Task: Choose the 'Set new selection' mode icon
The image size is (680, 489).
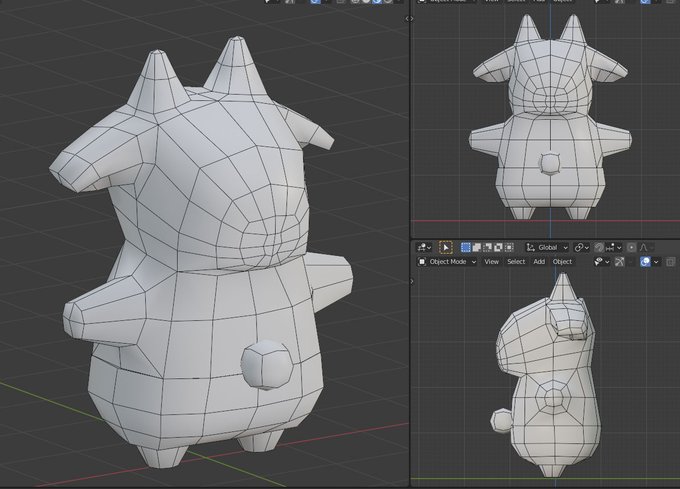Action: pos(466,248)
